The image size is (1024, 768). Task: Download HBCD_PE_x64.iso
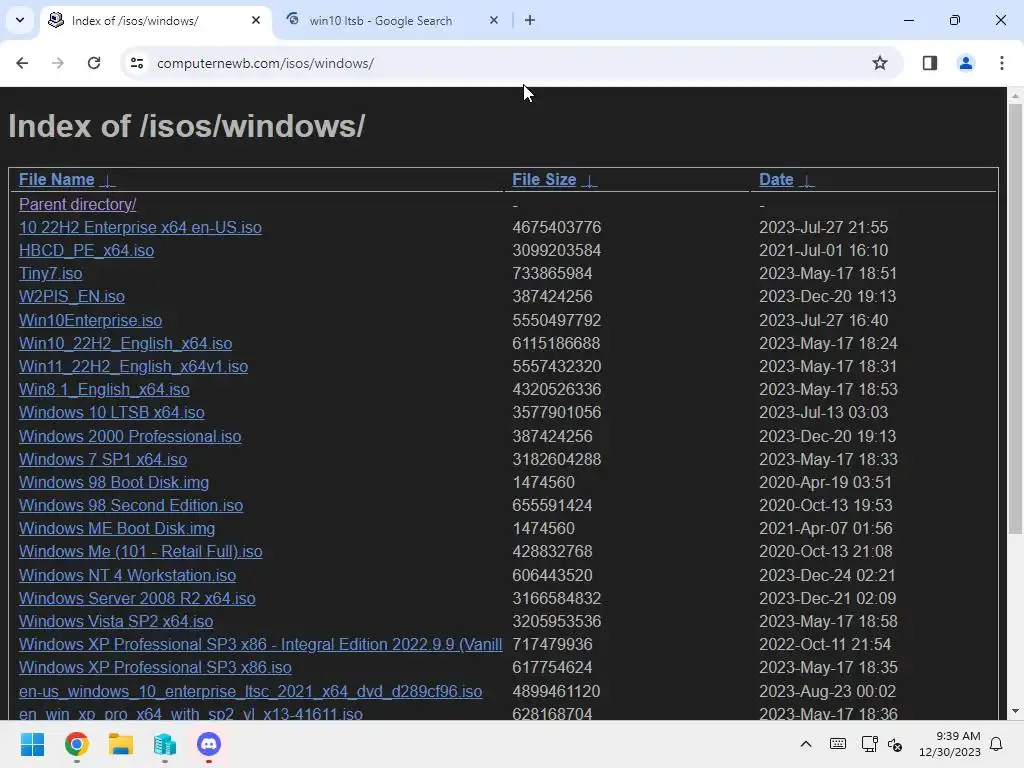86,250
